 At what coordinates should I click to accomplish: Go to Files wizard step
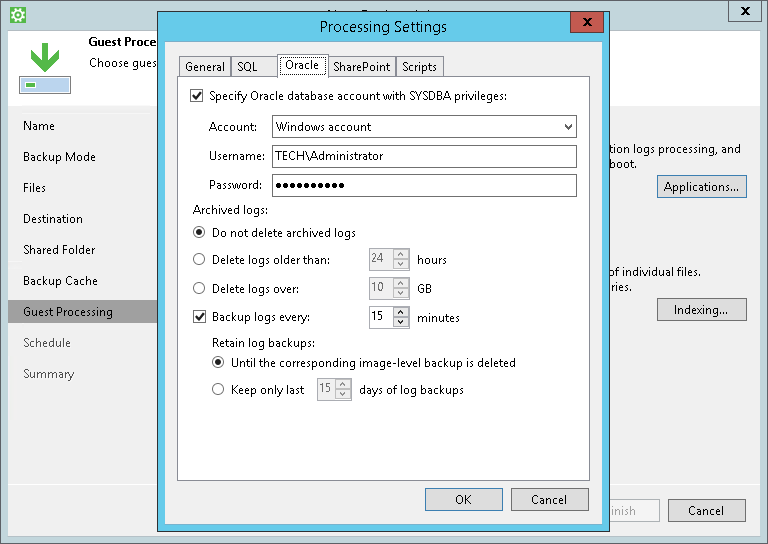(x=34, y=188)
